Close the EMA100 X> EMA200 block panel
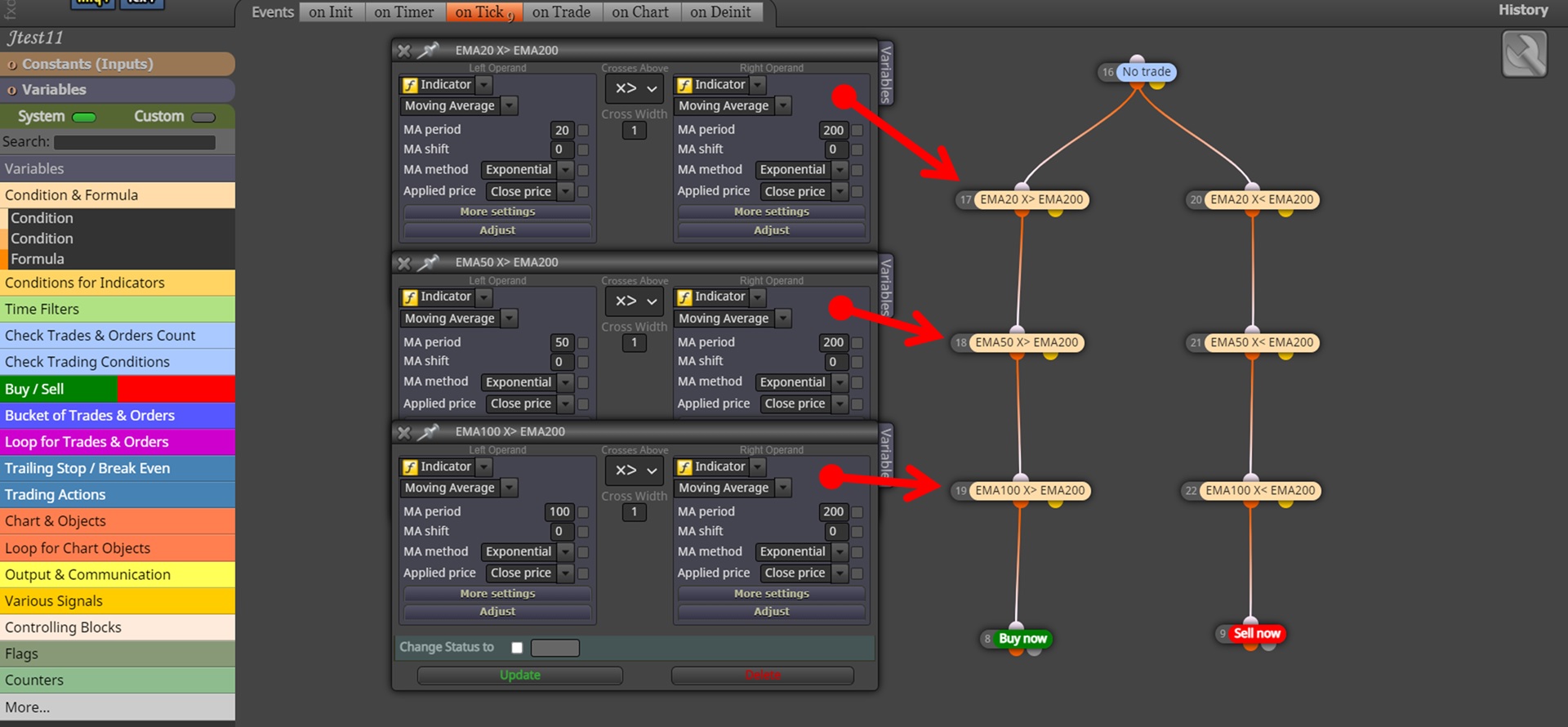Image resolution: width=1568 pixels, height=727 pixels. pyautogui.click(x=404, y=432)
